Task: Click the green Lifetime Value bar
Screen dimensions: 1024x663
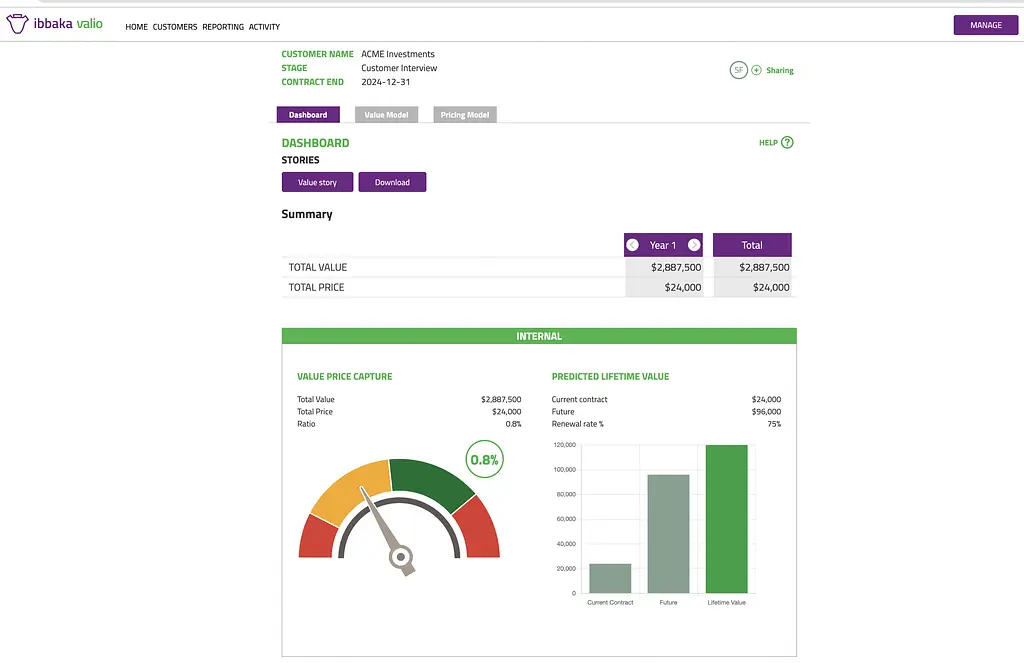Action: click(726, 520)
